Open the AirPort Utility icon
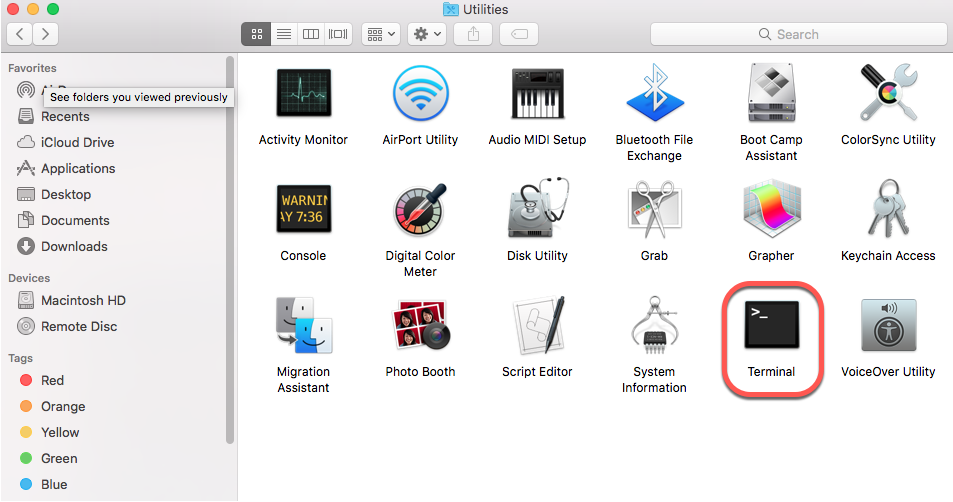 421,93
